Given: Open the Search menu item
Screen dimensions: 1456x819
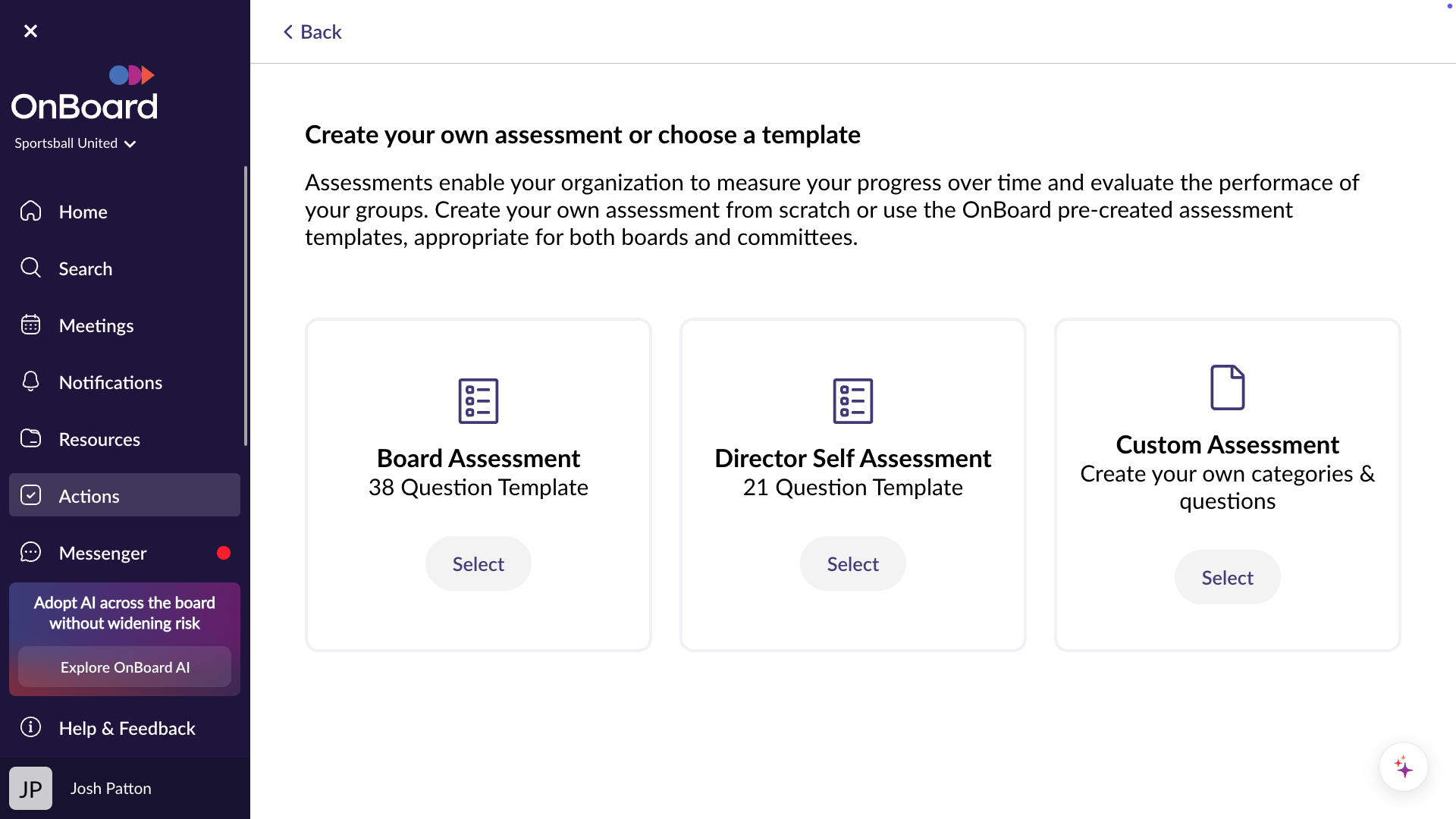Looking at the screenshot, I should [x=124, y=268].
